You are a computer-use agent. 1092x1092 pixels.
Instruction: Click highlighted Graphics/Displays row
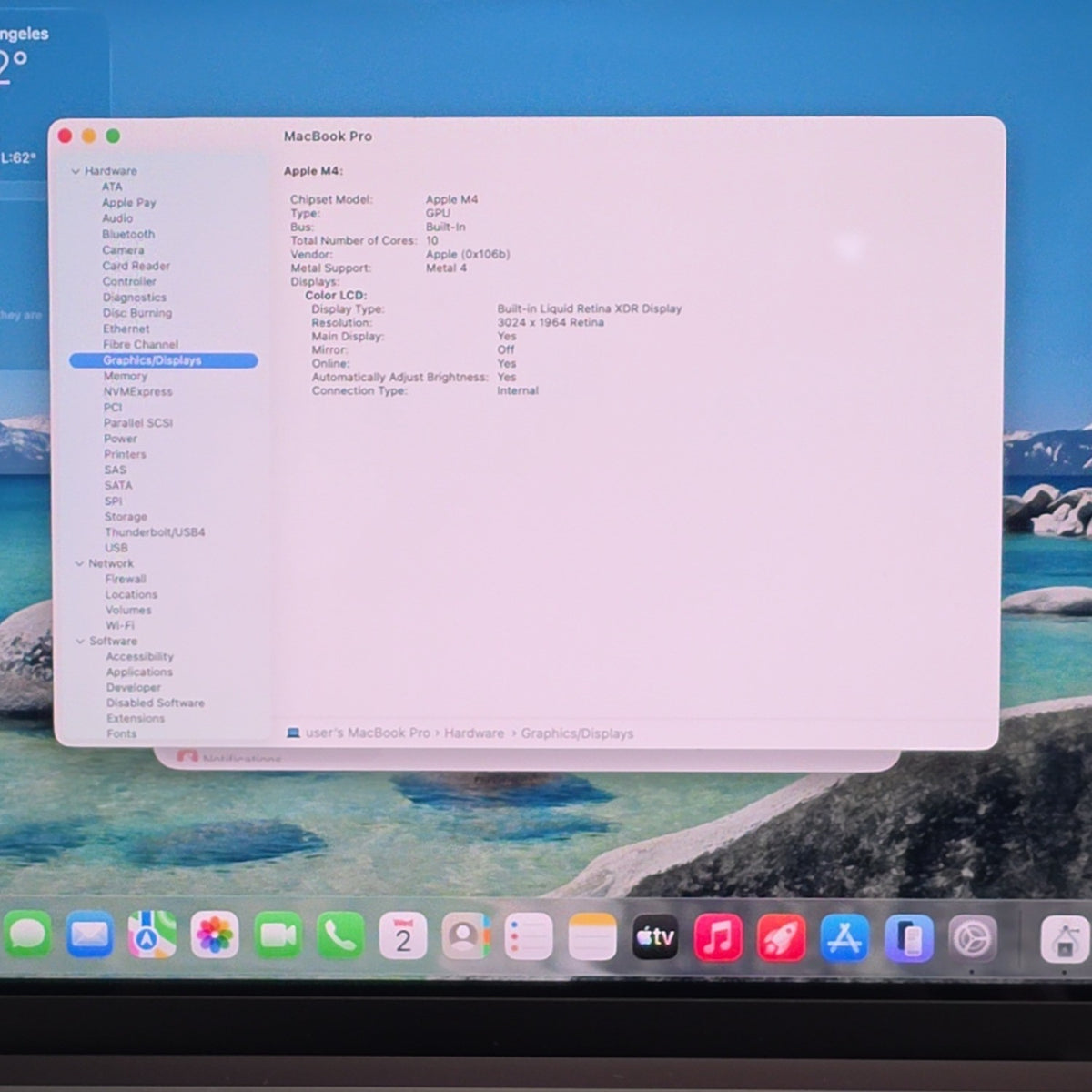pos(164,360)
